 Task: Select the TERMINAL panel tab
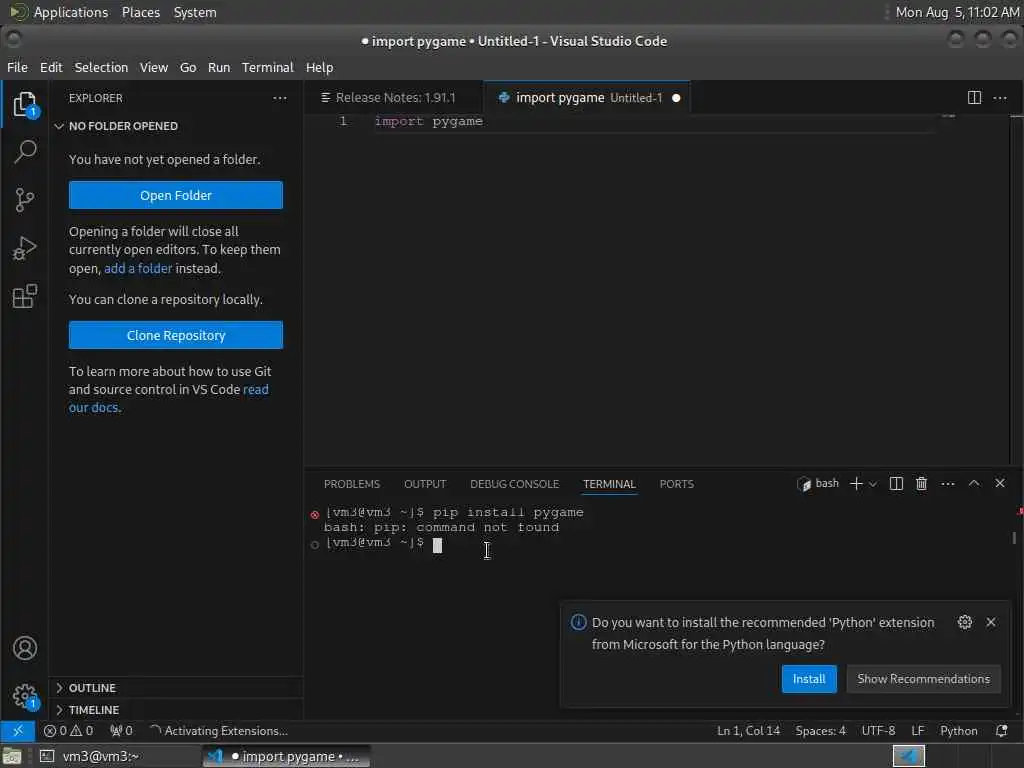(609, 484)
